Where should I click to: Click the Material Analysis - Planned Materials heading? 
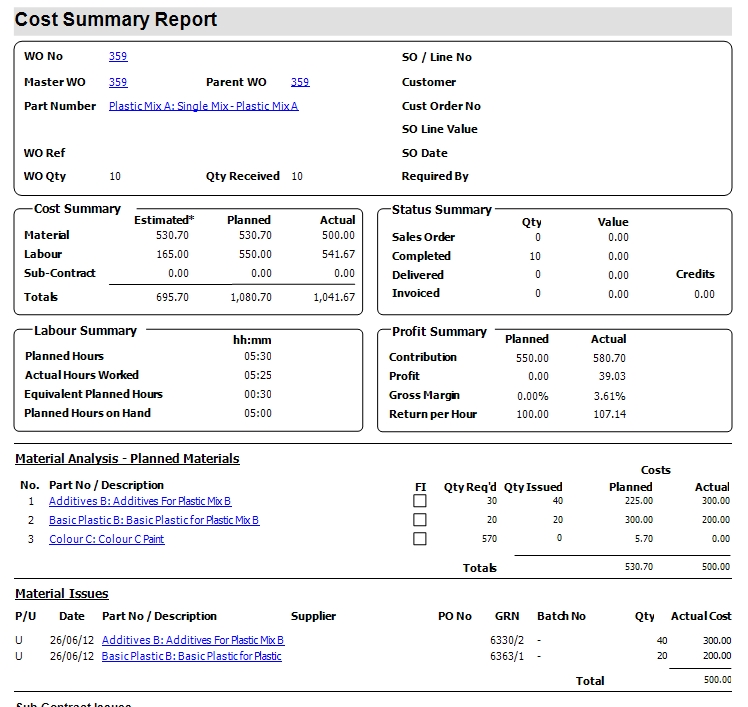(x=127, y=459)
